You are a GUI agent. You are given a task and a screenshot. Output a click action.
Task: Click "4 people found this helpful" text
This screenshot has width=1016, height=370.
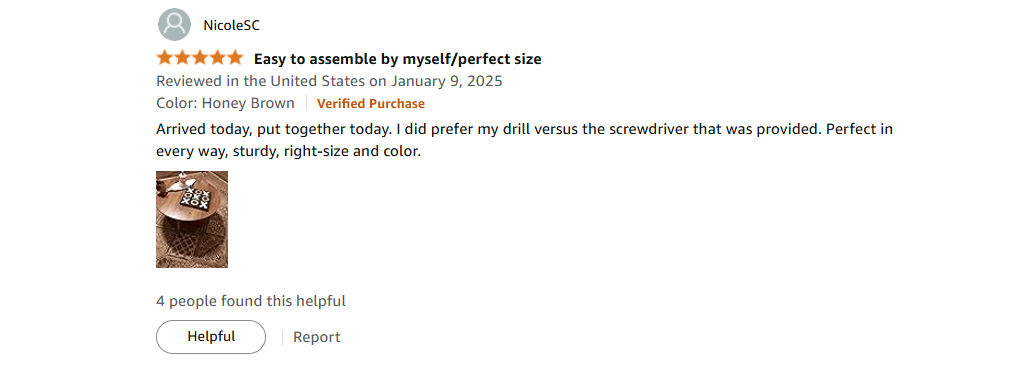(x=251, y=301)
